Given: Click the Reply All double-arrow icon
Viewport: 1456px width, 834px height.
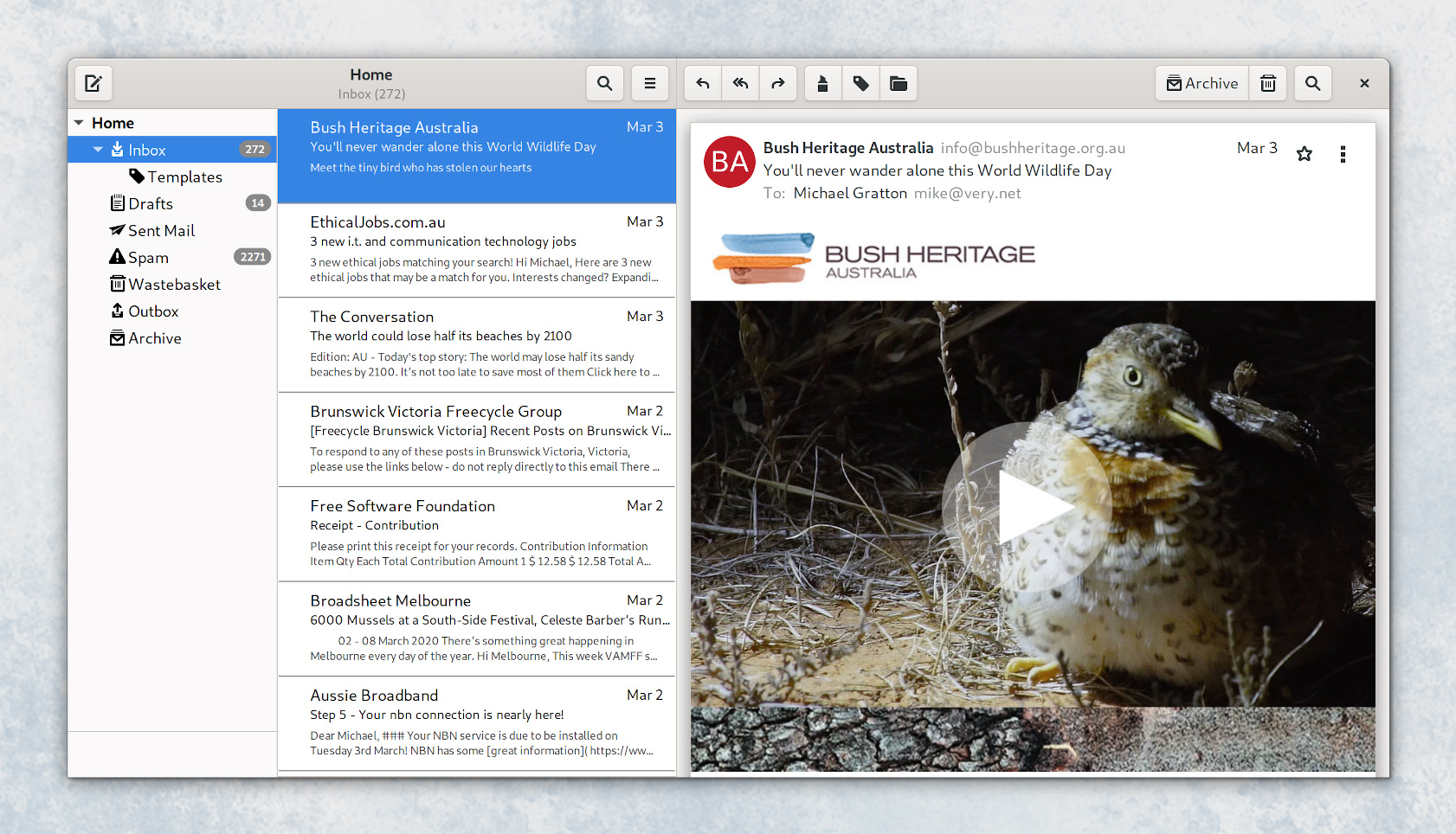Looking at the screenshot, I should [x=740, y=83].
